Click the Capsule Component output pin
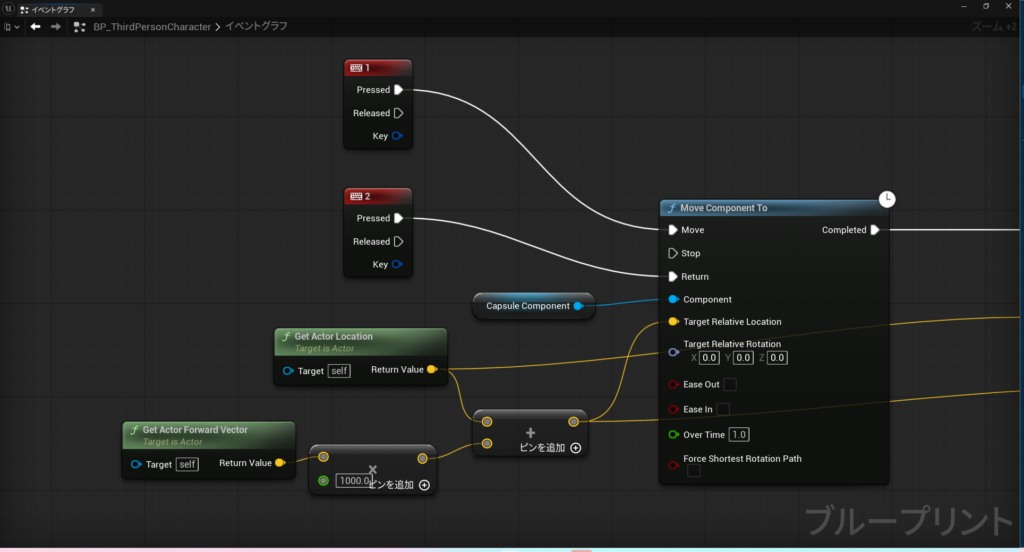This screenshot has width=1024, height=552. click(578, 306)
